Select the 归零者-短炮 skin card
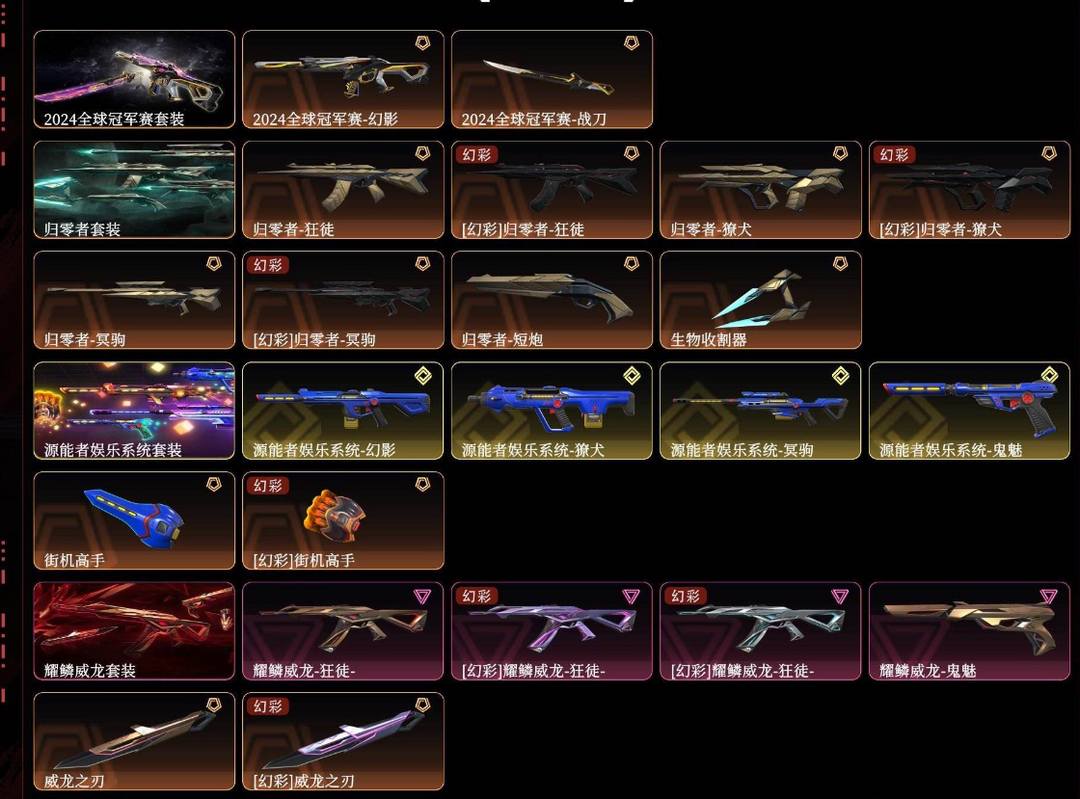 [552, 300]
